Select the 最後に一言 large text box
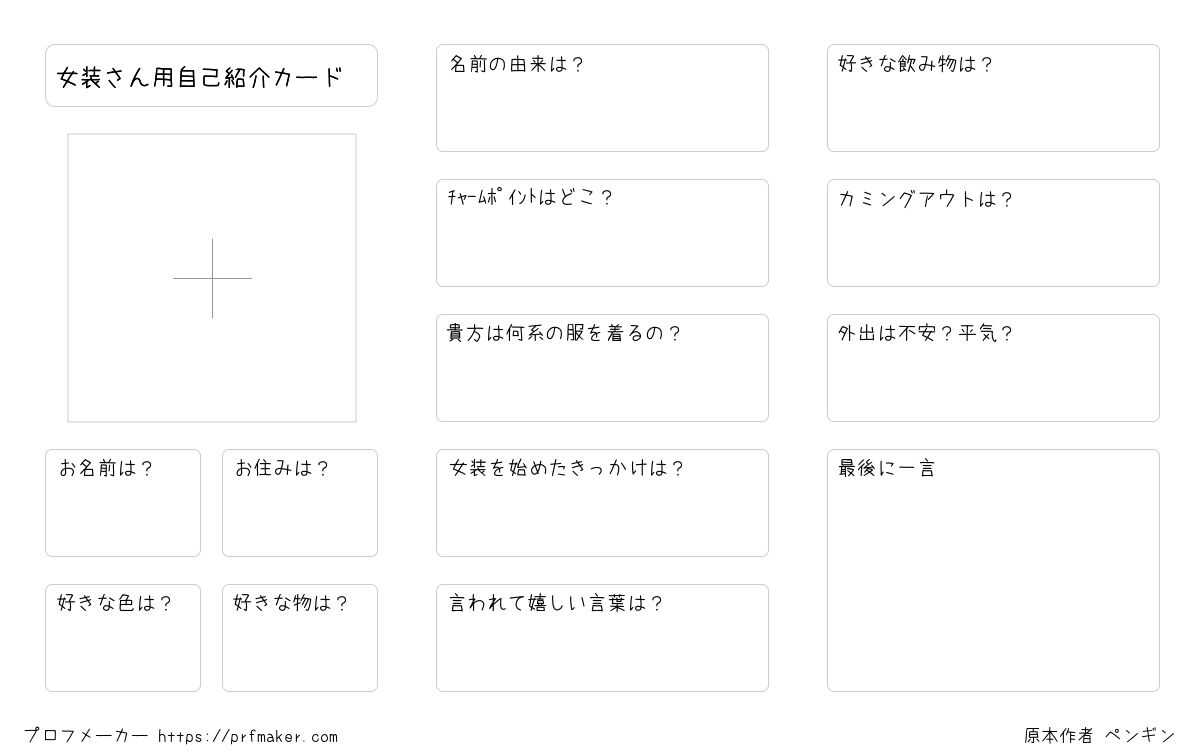The width and height of the screenshot is (1200, 750). [x=993, y=570]
